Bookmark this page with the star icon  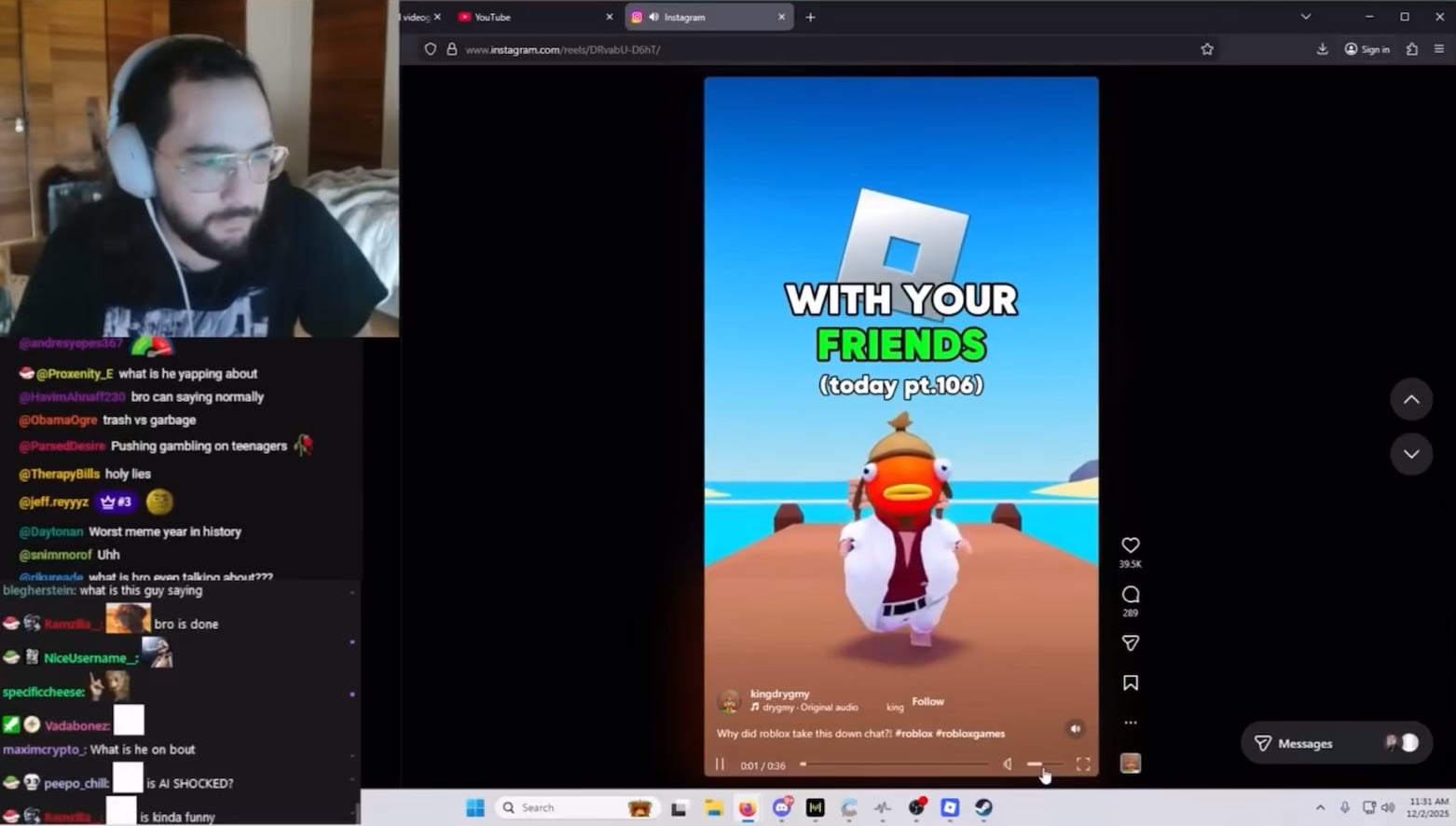1207,49
